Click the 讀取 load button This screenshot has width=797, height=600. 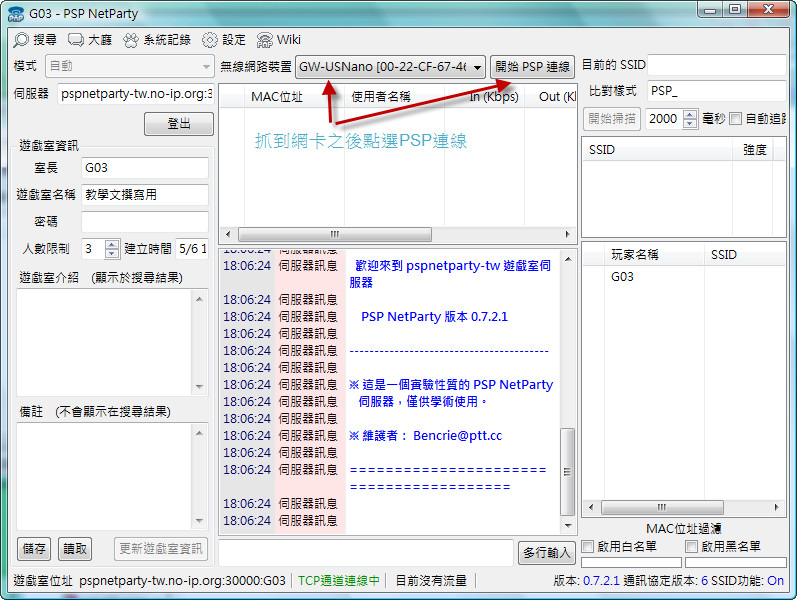[x=75, y=549]
